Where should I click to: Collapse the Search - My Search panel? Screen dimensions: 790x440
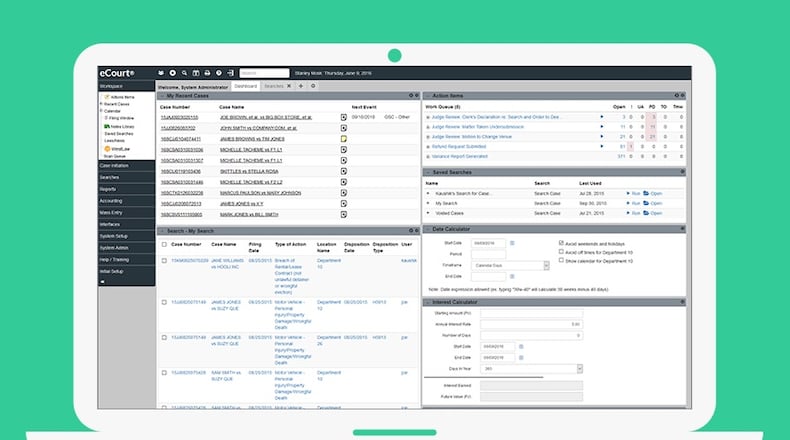pyautogui.click(x=162, y=231)
